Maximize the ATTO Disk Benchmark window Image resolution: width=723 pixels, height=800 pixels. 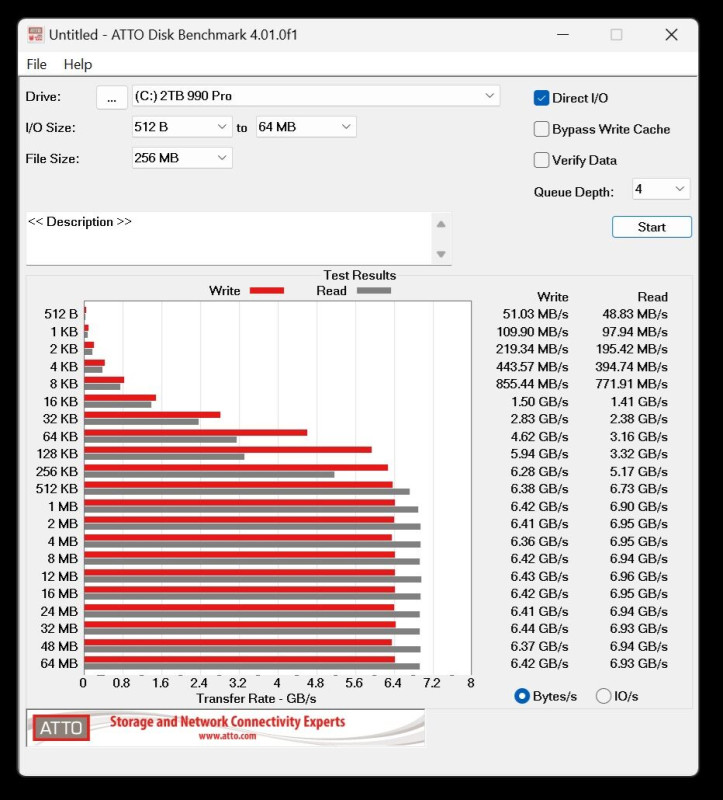pyautogui.click(x=616, y=35)
